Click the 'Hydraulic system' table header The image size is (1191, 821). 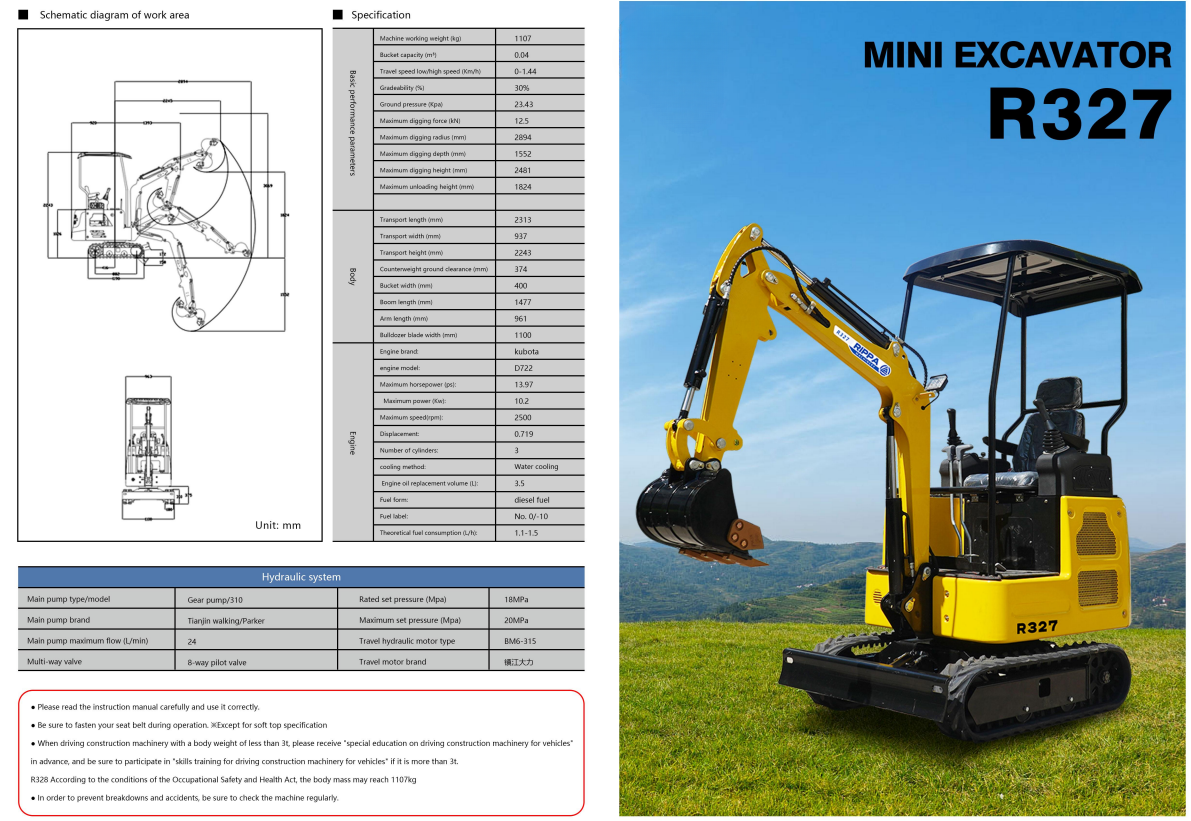[x=302, y=577]
